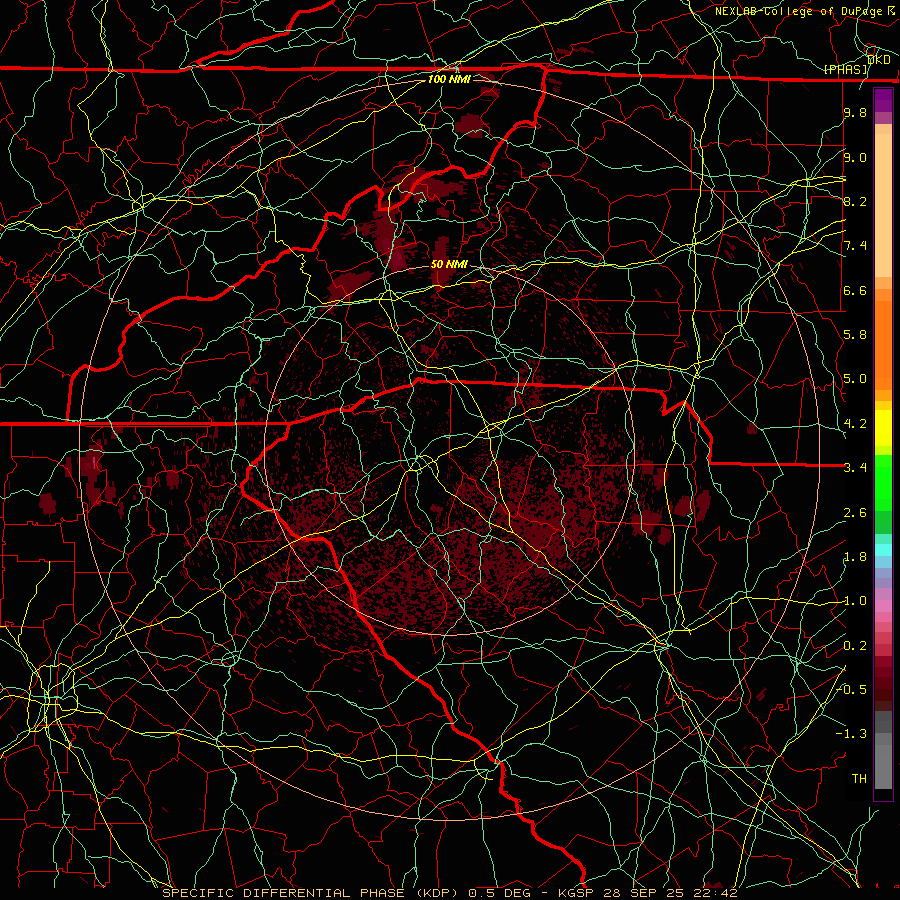The height and width of the screenshot is (900, 900).
Task: Pick the dark purple swatch atop the color bar
Action: 883,100
